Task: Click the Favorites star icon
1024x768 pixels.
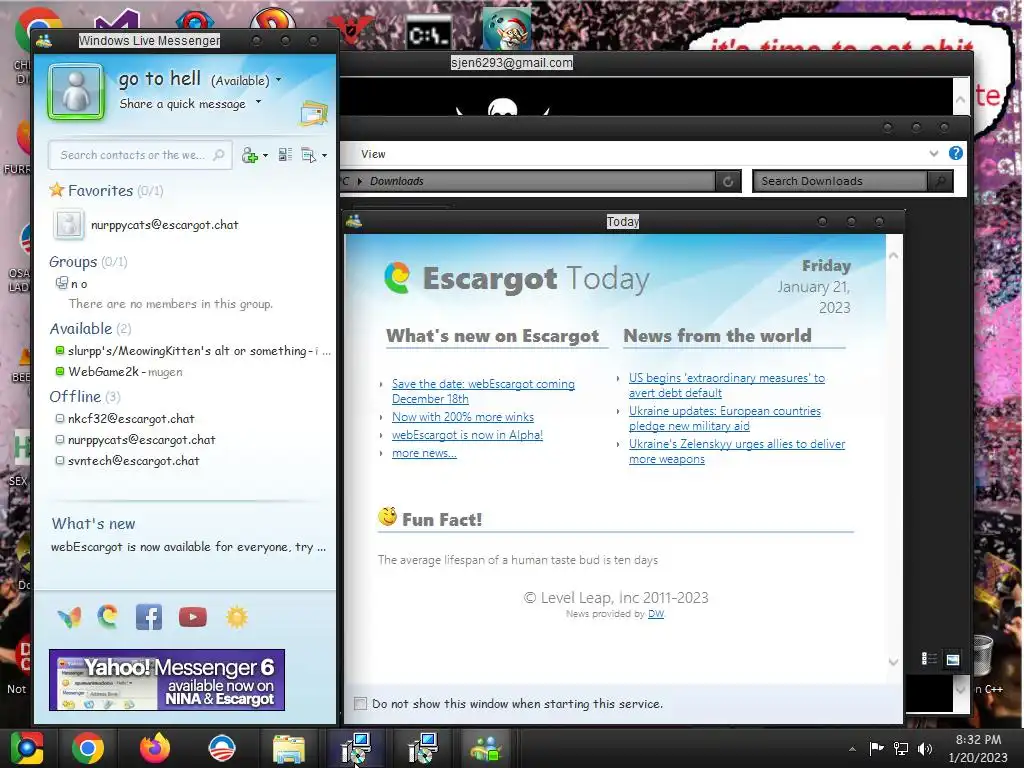Action: pyautogui.click(x=57, y=190)
